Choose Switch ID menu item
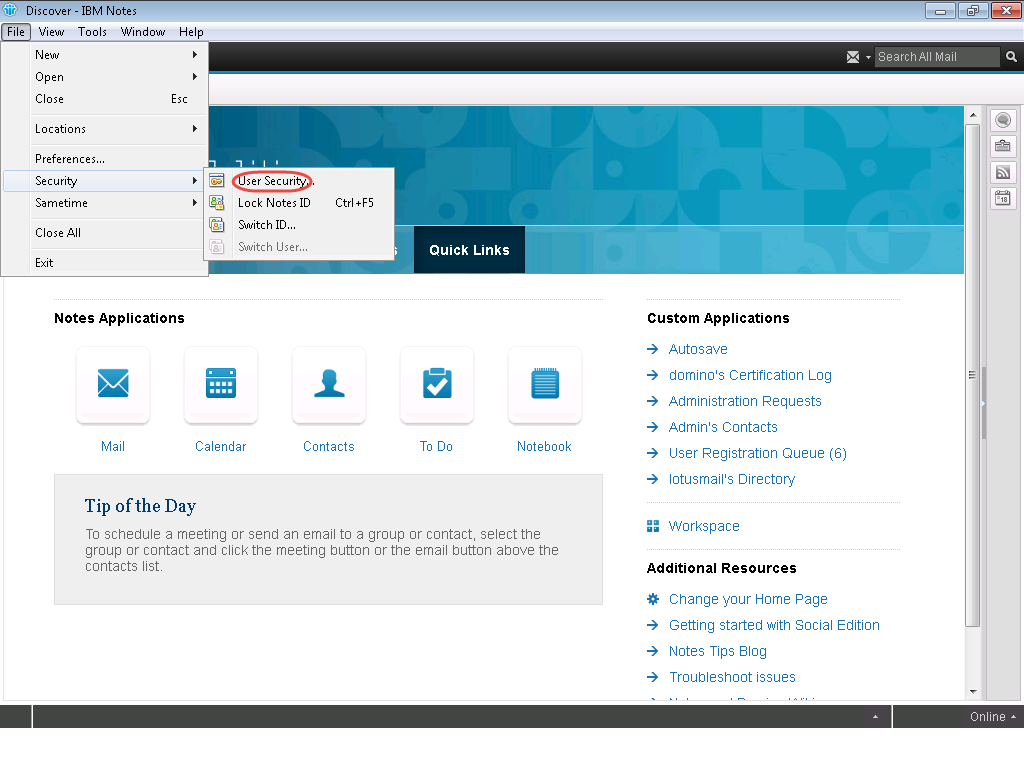 click(300, 225)
